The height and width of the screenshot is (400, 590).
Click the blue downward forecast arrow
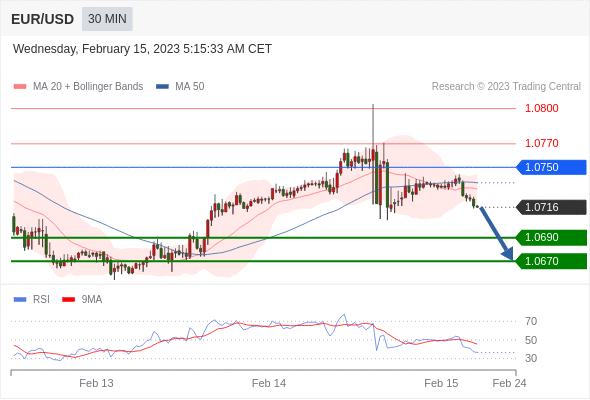[496, 233]
